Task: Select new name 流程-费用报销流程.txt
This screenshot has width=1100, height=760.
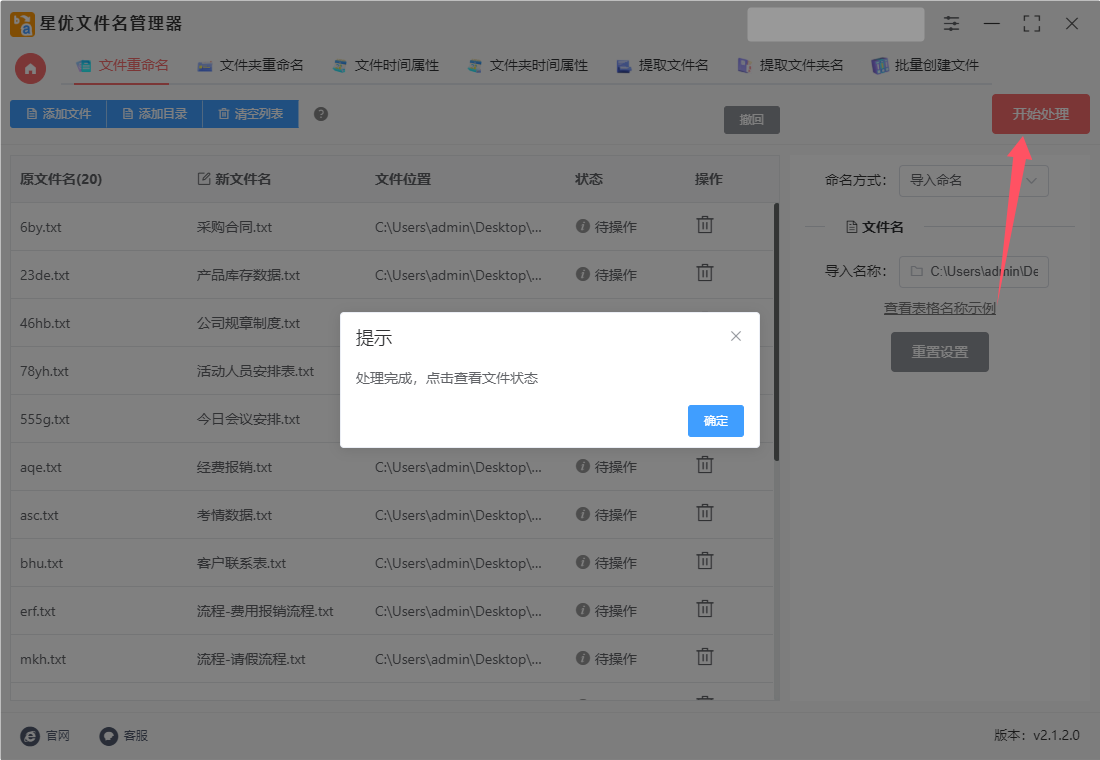Action: tap(265, 611)
